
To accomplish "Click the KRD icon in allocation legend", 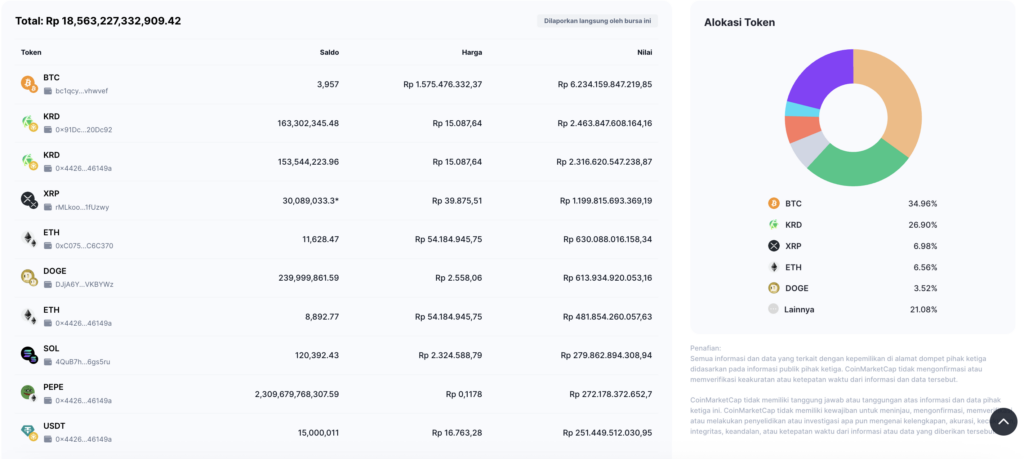I will [774, 225].
